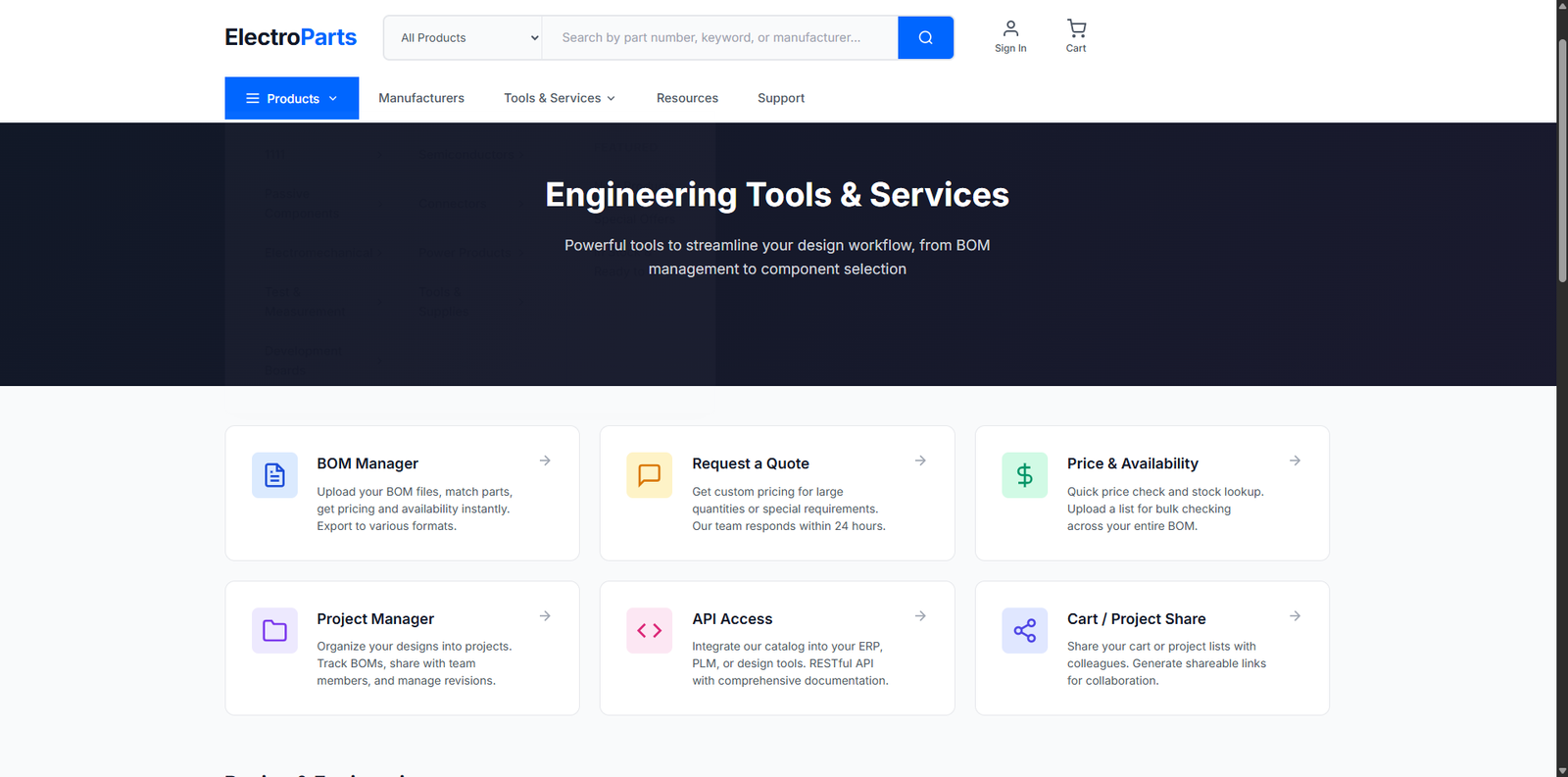Click the Request a Quote chat icon
Screen dimensions: 1568x777
(x=649, y=475)
